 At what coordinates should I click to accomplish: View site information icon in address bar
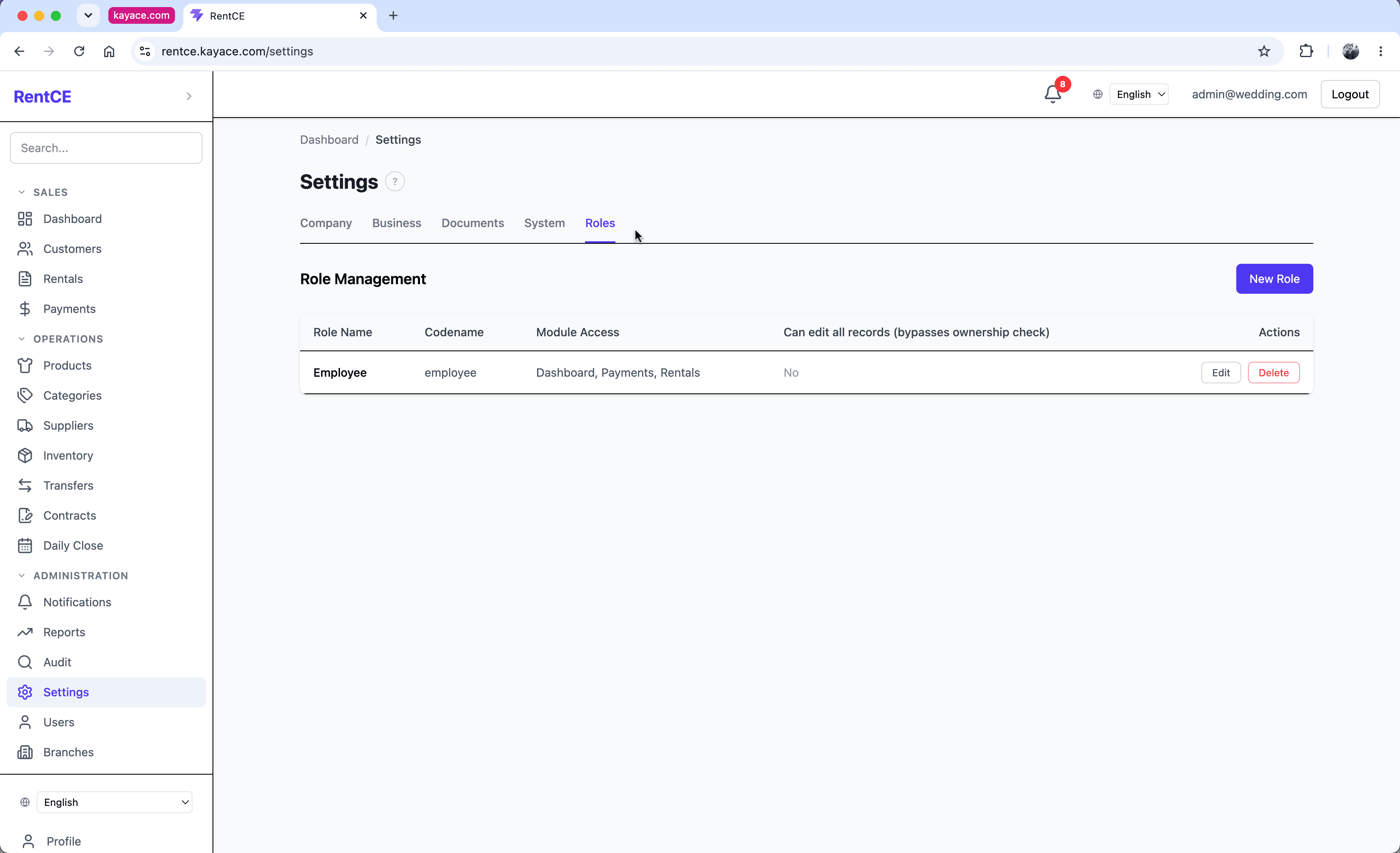[145, 51]
